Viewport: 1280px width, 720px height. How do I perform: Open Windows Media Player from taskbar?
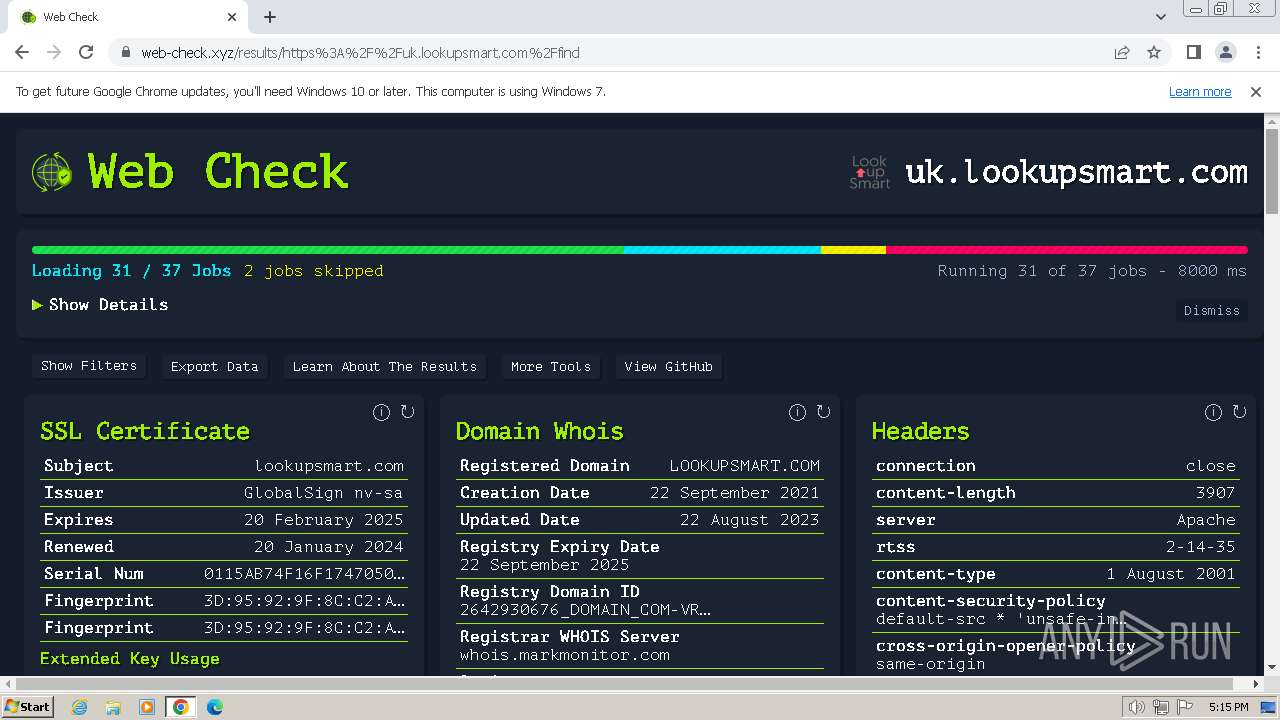coord(147,707)
